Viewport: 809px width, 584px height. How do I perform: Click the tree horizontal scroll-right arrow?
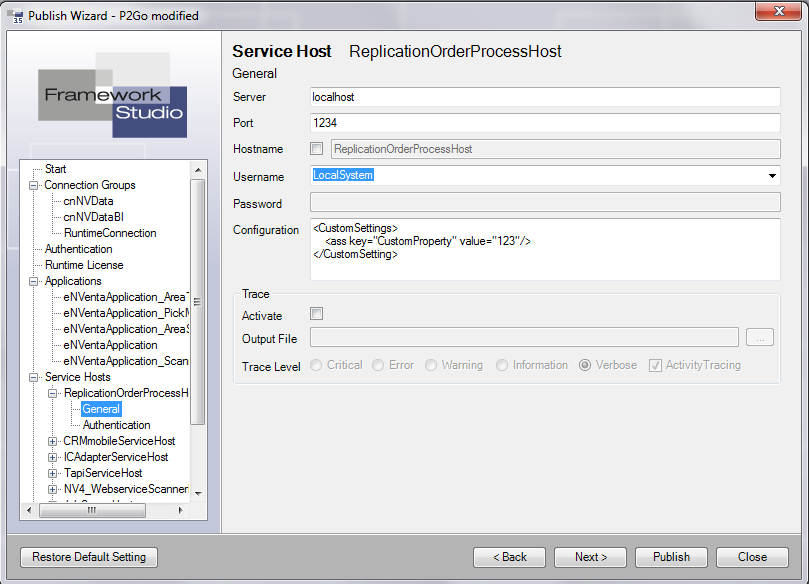pos(180,510)
